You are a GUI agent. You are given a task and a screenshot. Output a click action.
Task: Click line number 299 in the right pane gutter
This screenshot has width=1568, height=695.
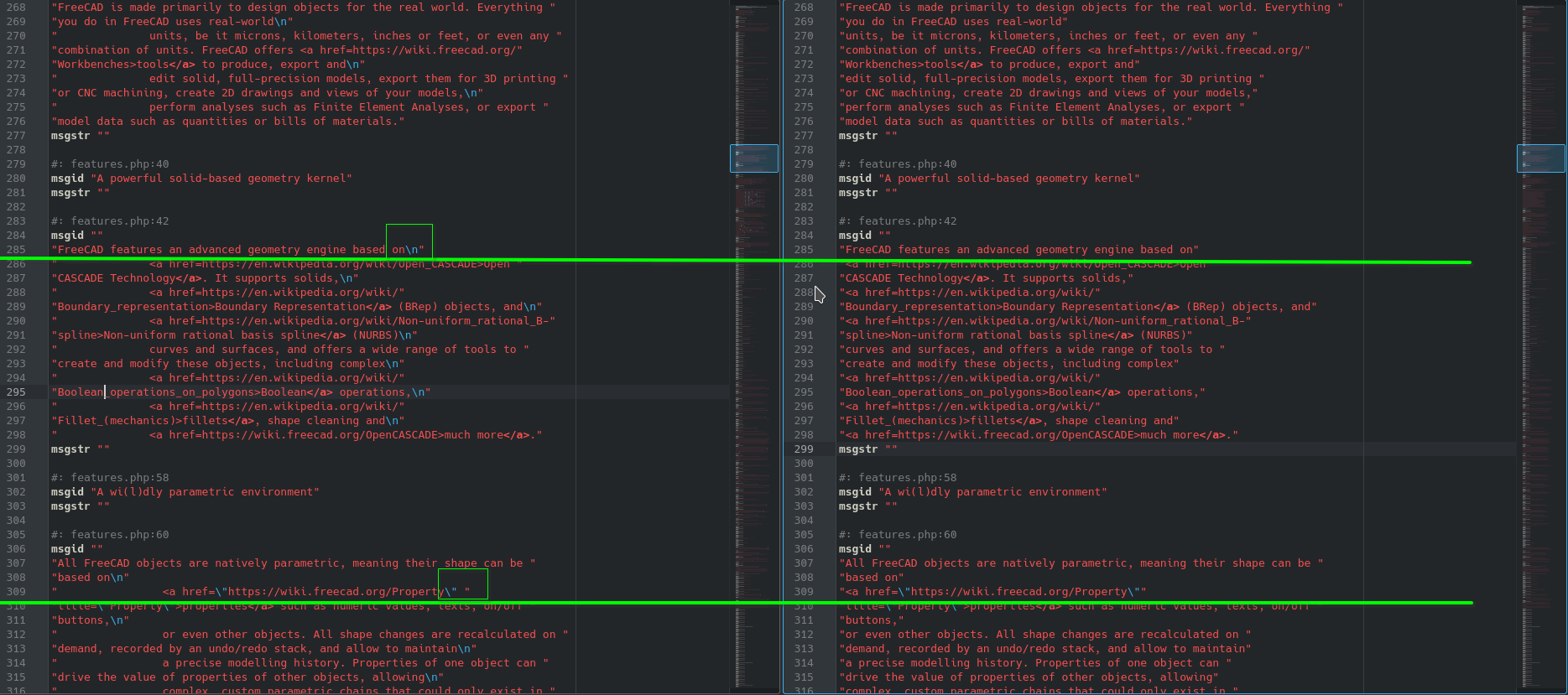pyautogui.click(x=804, y=449)
